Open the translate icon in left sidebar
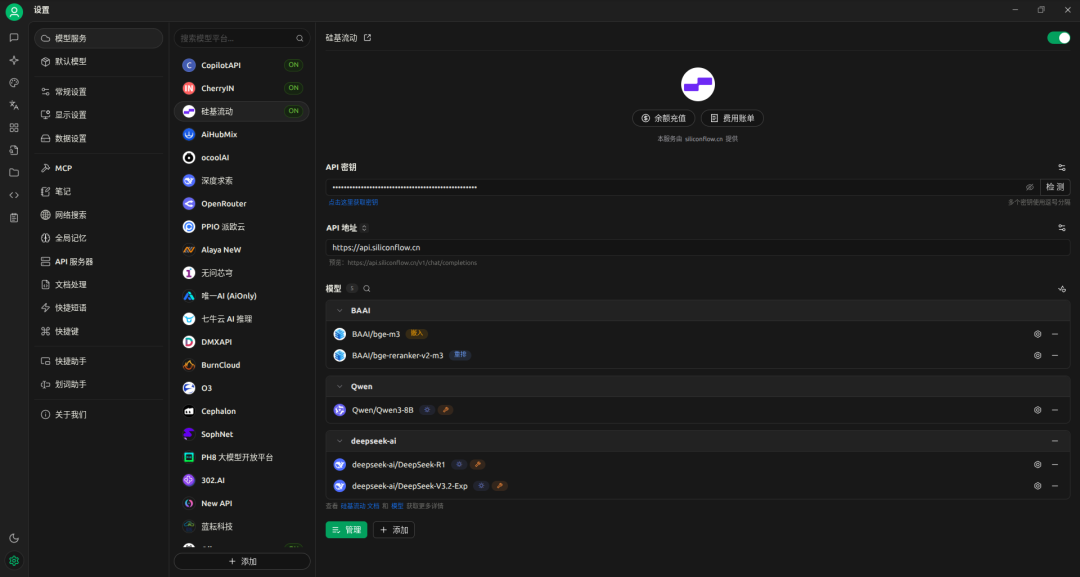Screen dimensions: 1080x577 coord(14,105)
